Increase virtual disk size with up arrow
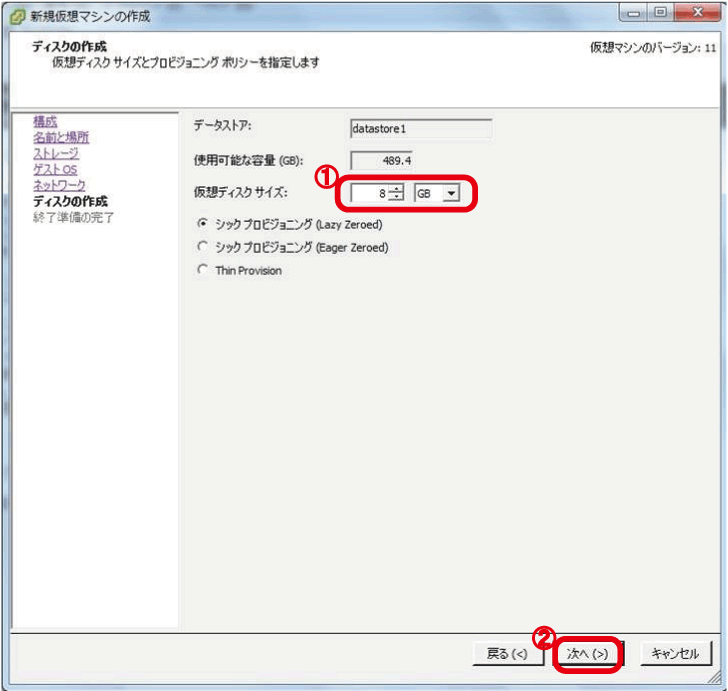728x691 pixels. (x=396, y=189)
